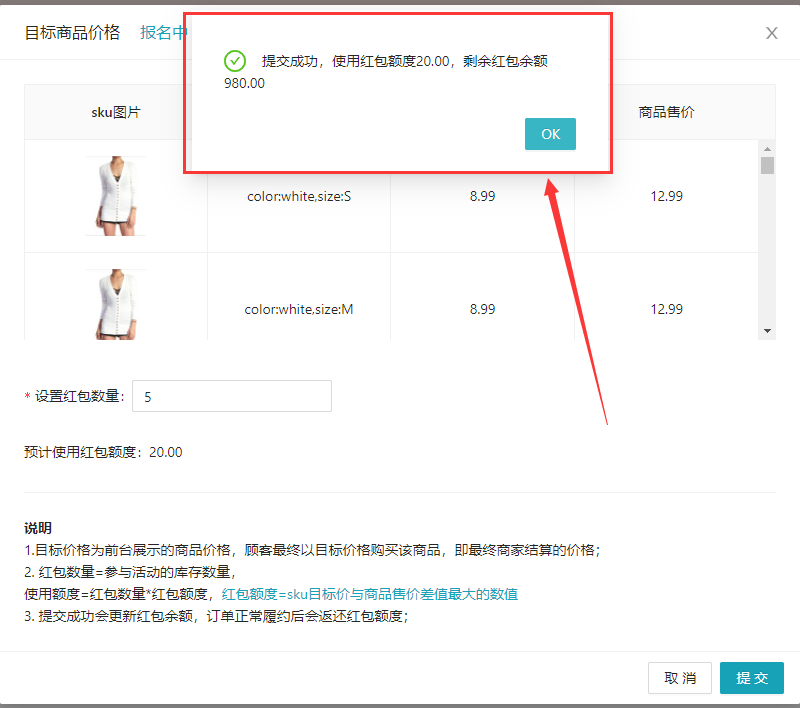
Task: Switch to the 报名中 tab
Action: click(163, 31)
